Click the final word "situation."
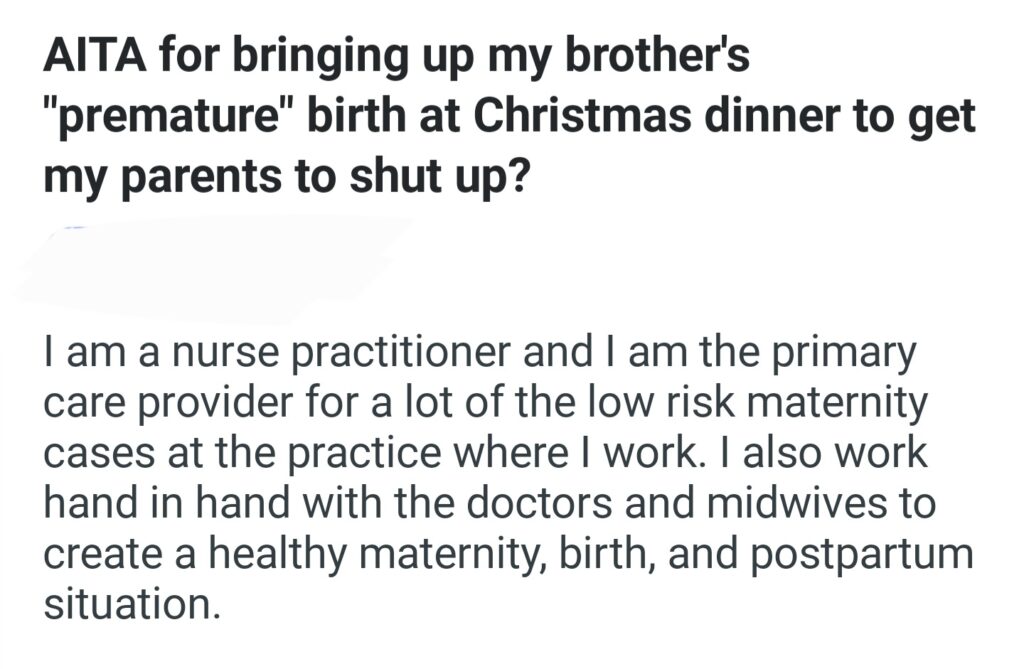This screenshot has height=669, width=1024. [x=130, y=603]
